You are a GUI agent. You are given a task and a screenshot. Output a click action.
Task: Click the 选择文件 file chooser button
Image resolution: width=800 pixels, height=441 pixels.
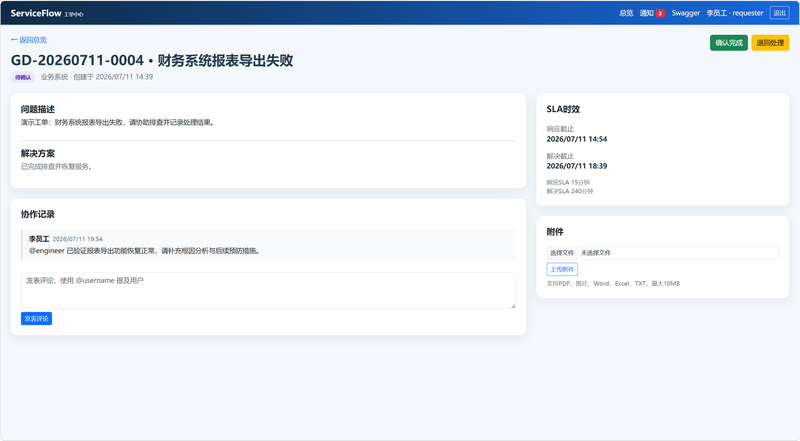click(562, 253)
